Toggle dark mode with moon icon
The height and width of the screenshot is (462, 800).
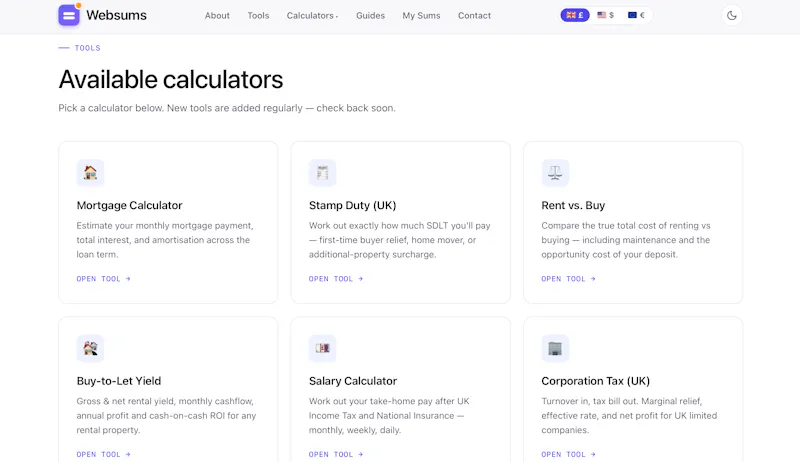pos(732,15)
